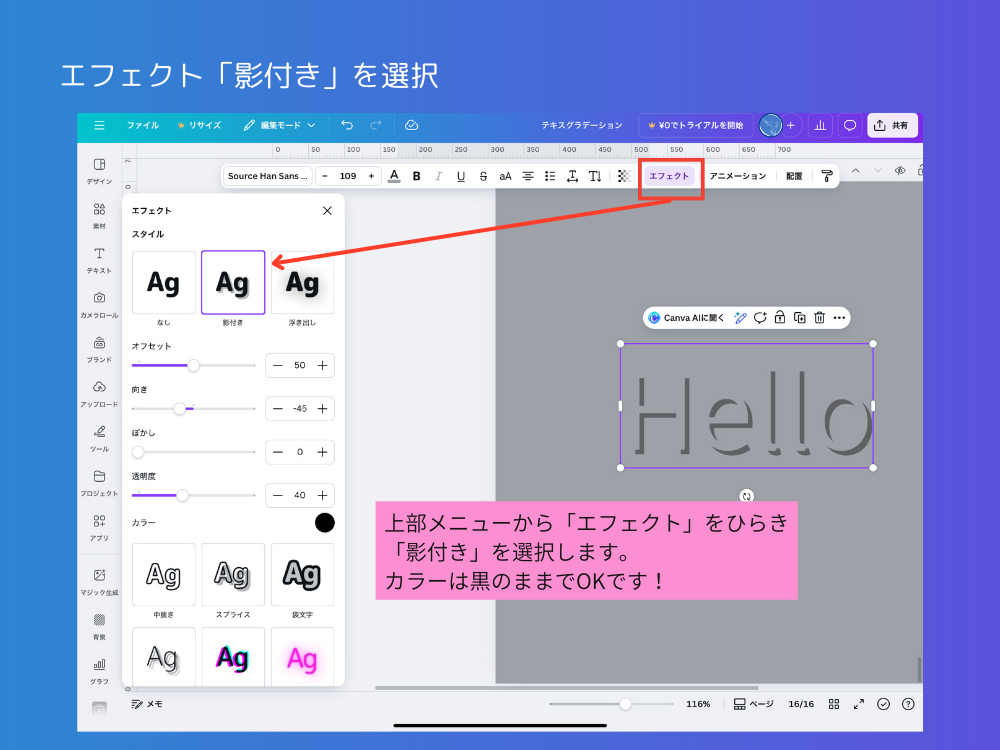Select the マジック生成 sidebar icon
1000x750 pixels.
click(98, 583)
